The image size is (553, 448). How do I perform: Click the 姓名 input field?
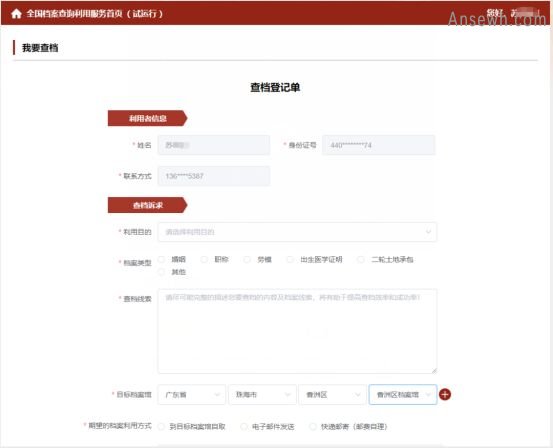(214, 145)
